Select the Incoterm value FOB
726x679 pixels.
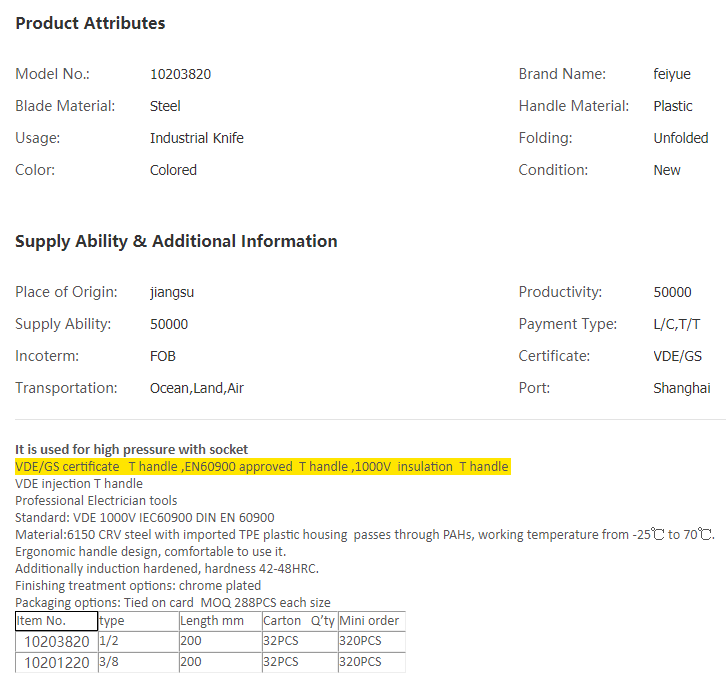(163, 356)
